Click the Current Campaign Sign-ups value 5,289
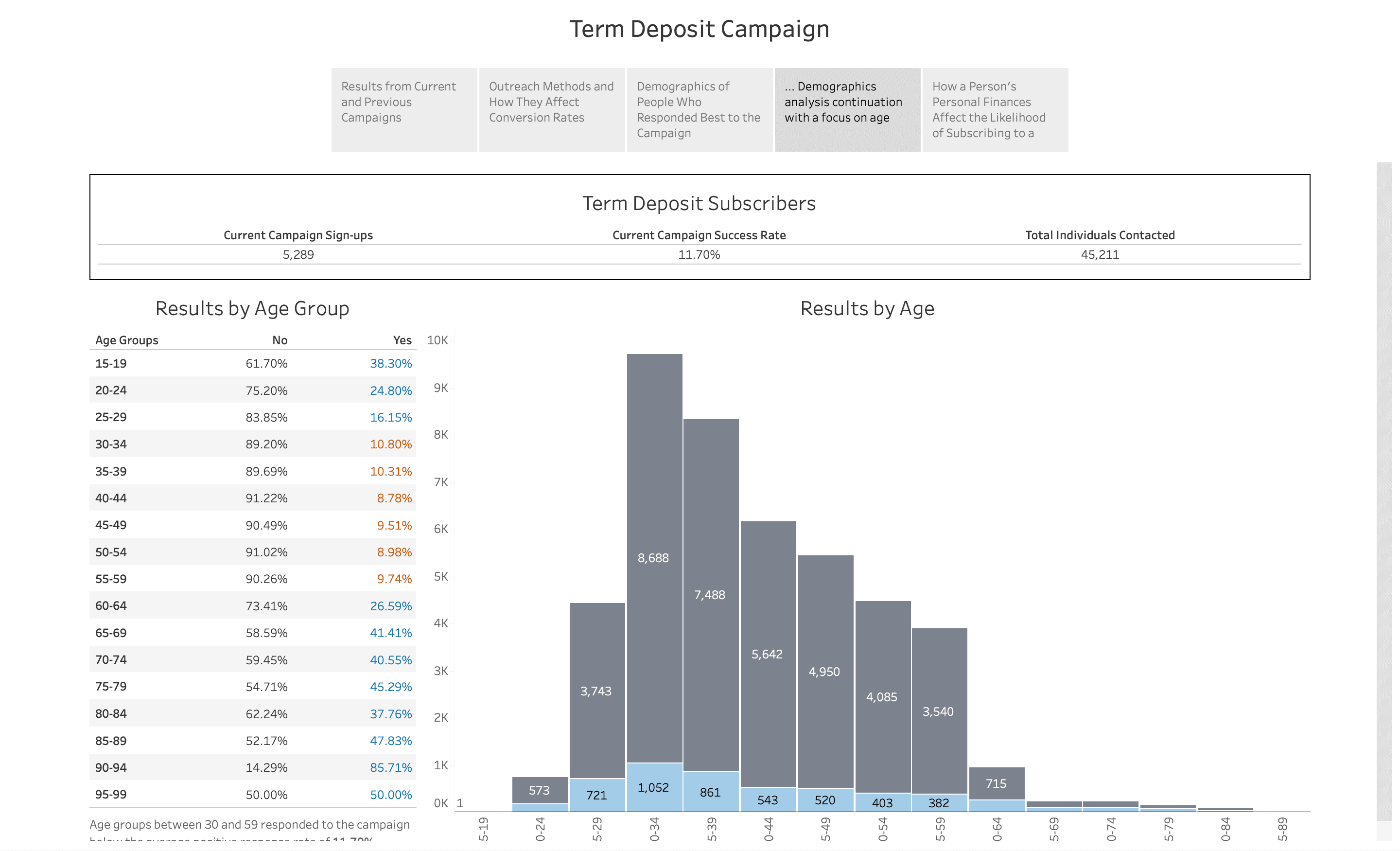 pyautogui.click(x=297, y=255)
